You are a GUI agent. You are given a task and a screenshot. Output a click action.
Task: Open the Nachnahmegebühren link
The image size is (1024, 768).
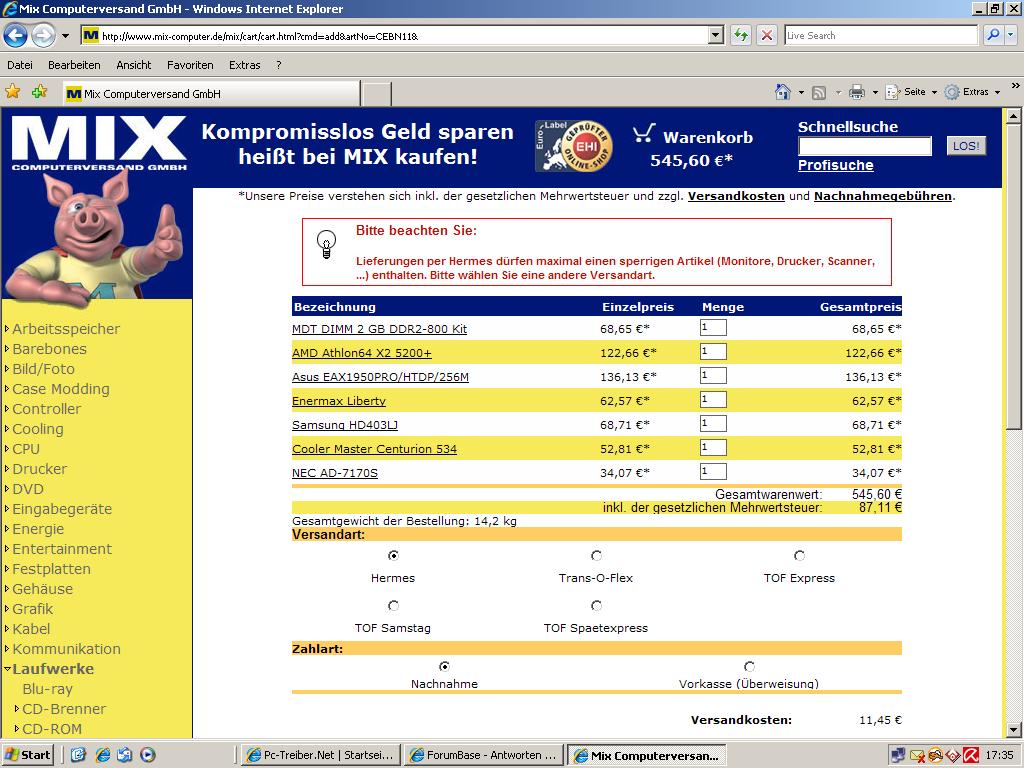tap(883, 196)
